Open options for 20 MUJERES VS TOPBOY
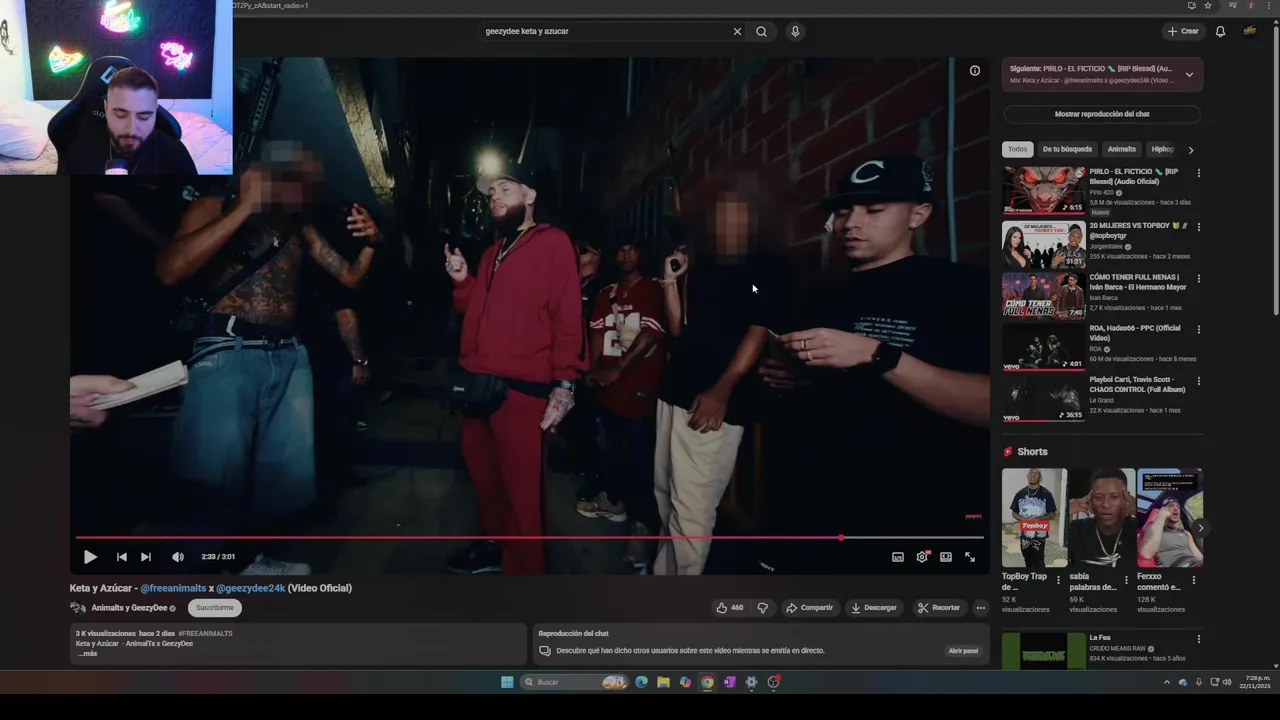The image size is (1280, 720). 1199,227
